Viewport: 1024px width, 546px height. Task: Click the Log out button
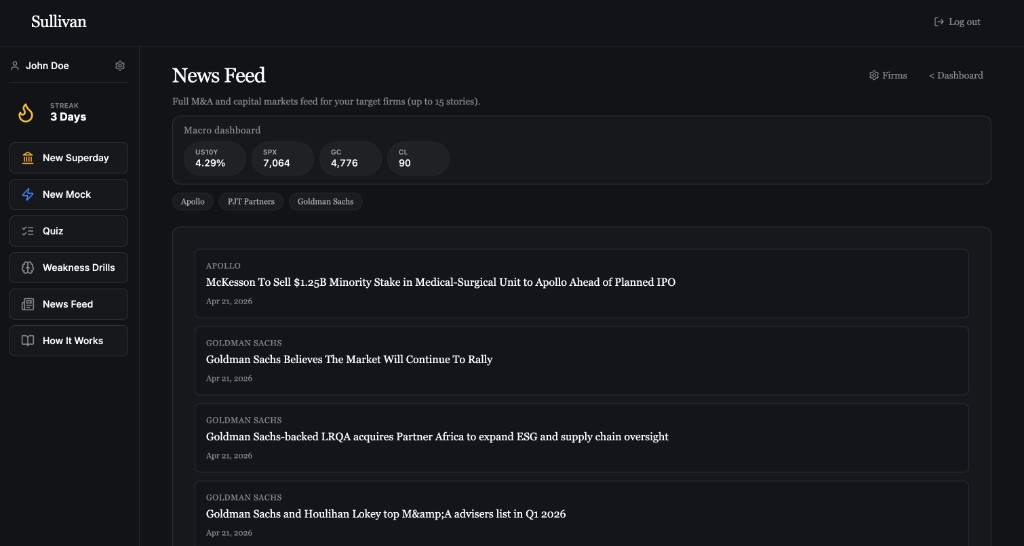click(x=957, y=22)
